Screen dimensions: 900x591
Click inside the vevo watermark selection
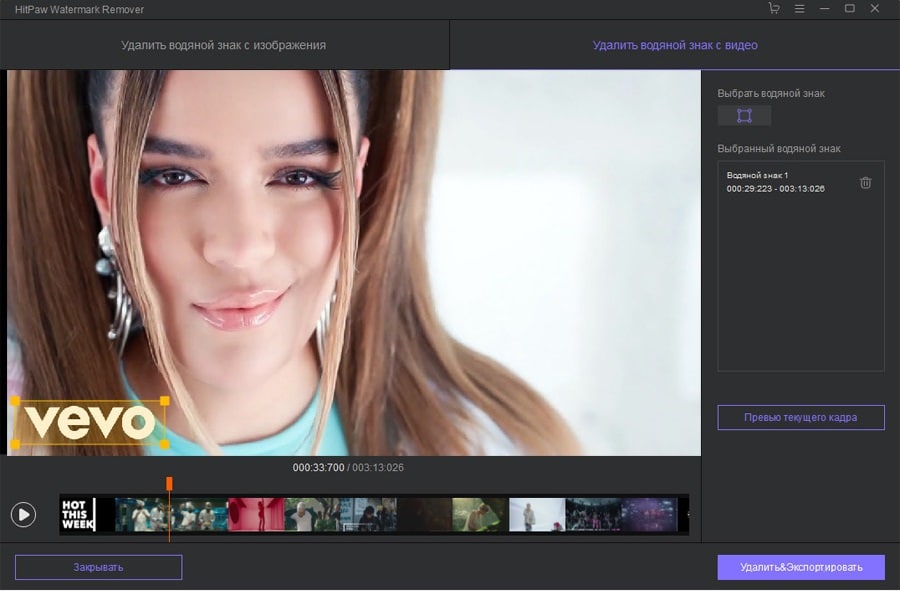tap(90, 423)
